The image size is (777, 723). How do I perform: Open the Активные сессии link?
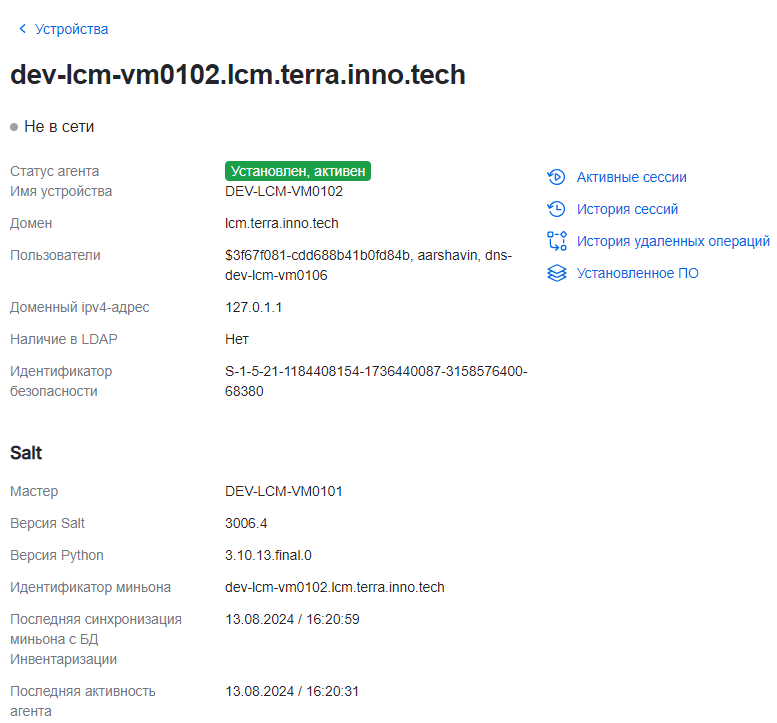[x=631, y=177]
